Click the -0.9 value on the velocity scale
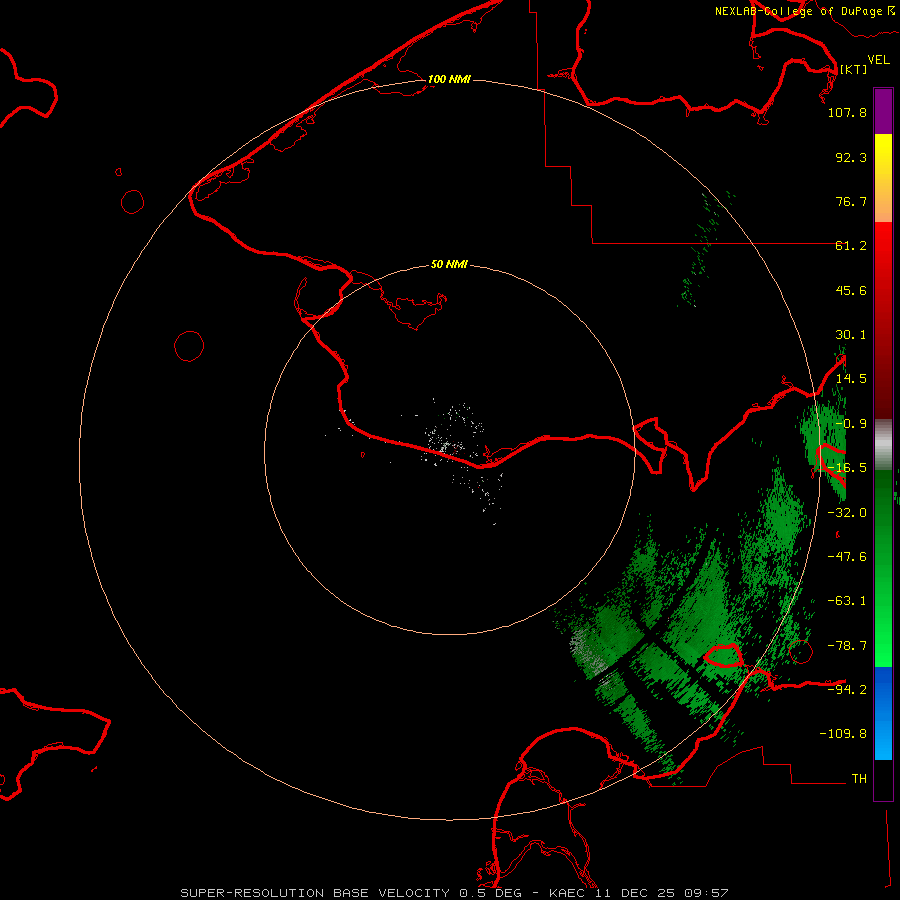This screenshot has height=900, width=900. pyautogui.click(x=851, y=424)
